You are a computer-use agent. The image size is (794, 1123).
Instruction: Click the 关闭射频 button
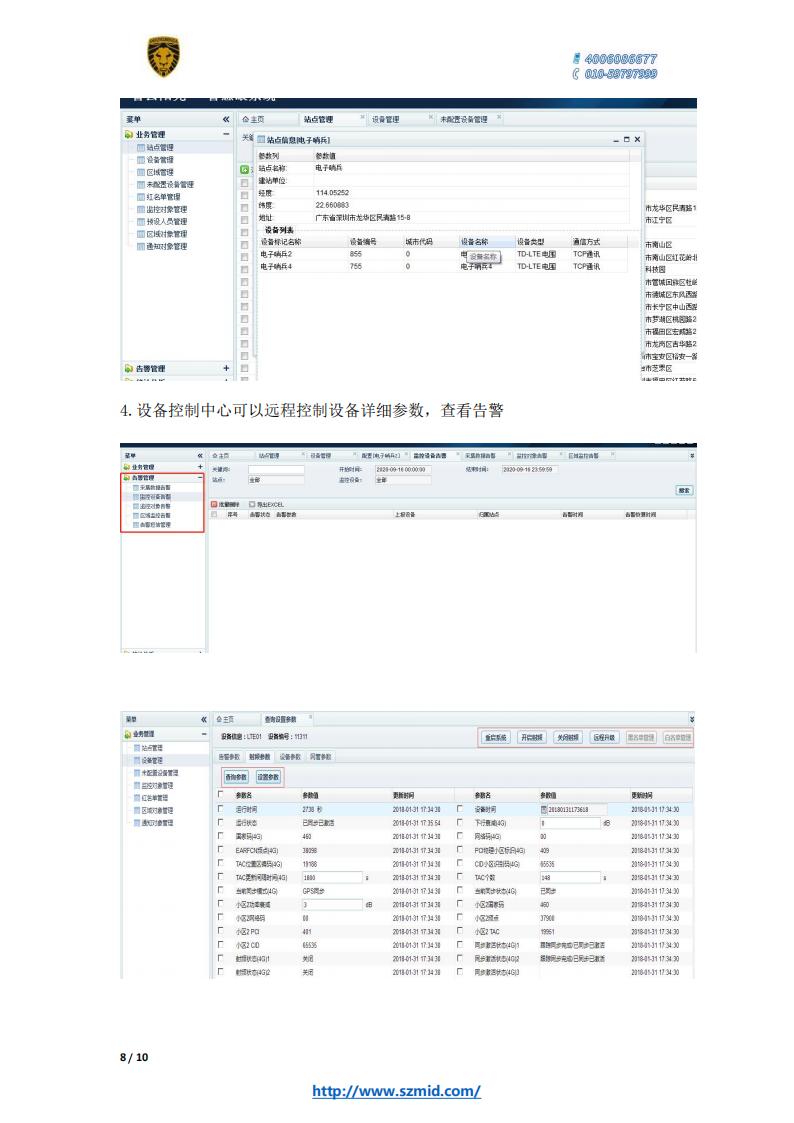tap(567, 737)
